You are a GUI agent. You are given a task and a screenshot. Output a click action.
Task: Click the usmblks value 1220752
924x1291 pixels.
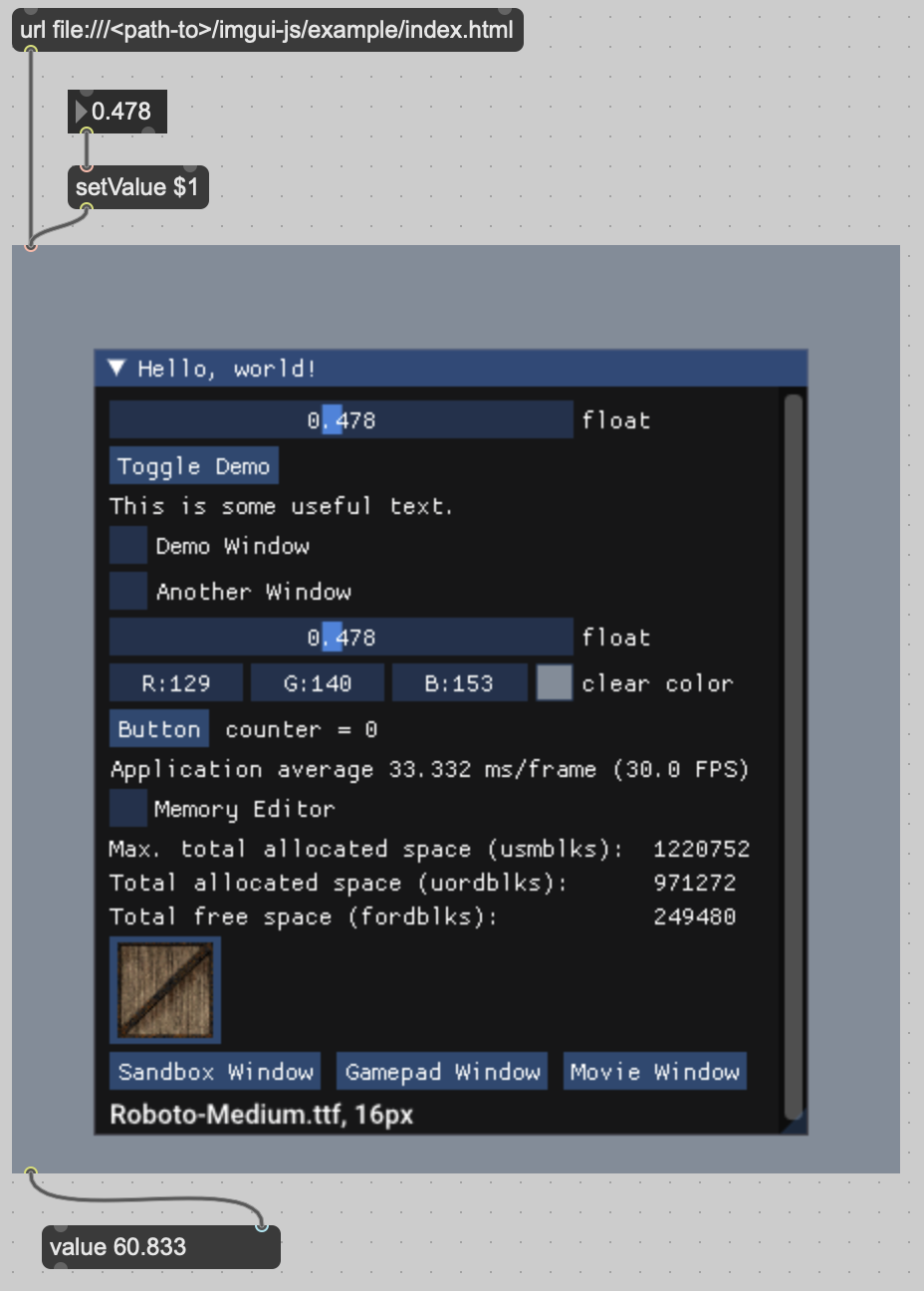click(x=702, y=849)
